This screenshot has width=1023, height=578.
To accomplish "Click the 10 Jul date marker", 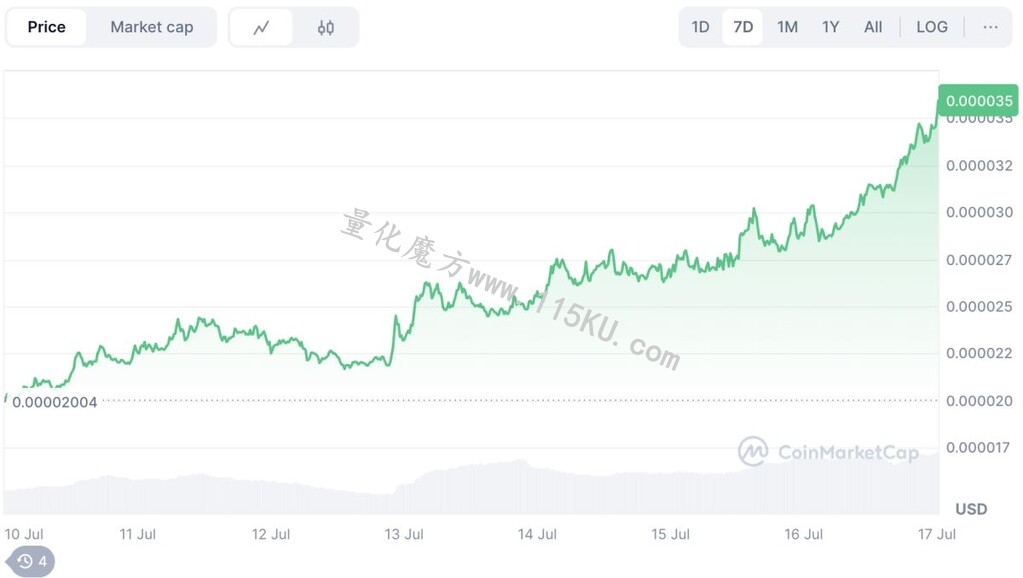I will point(24,534).
